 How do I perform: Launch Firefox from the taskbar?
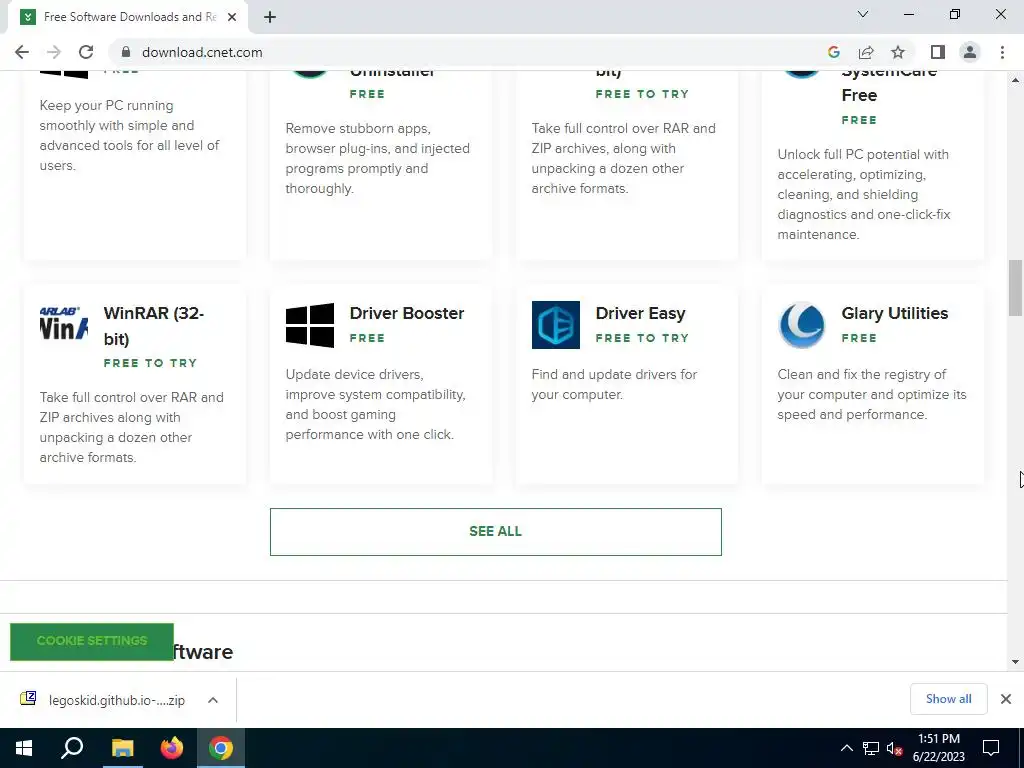[x=172, y=748]
